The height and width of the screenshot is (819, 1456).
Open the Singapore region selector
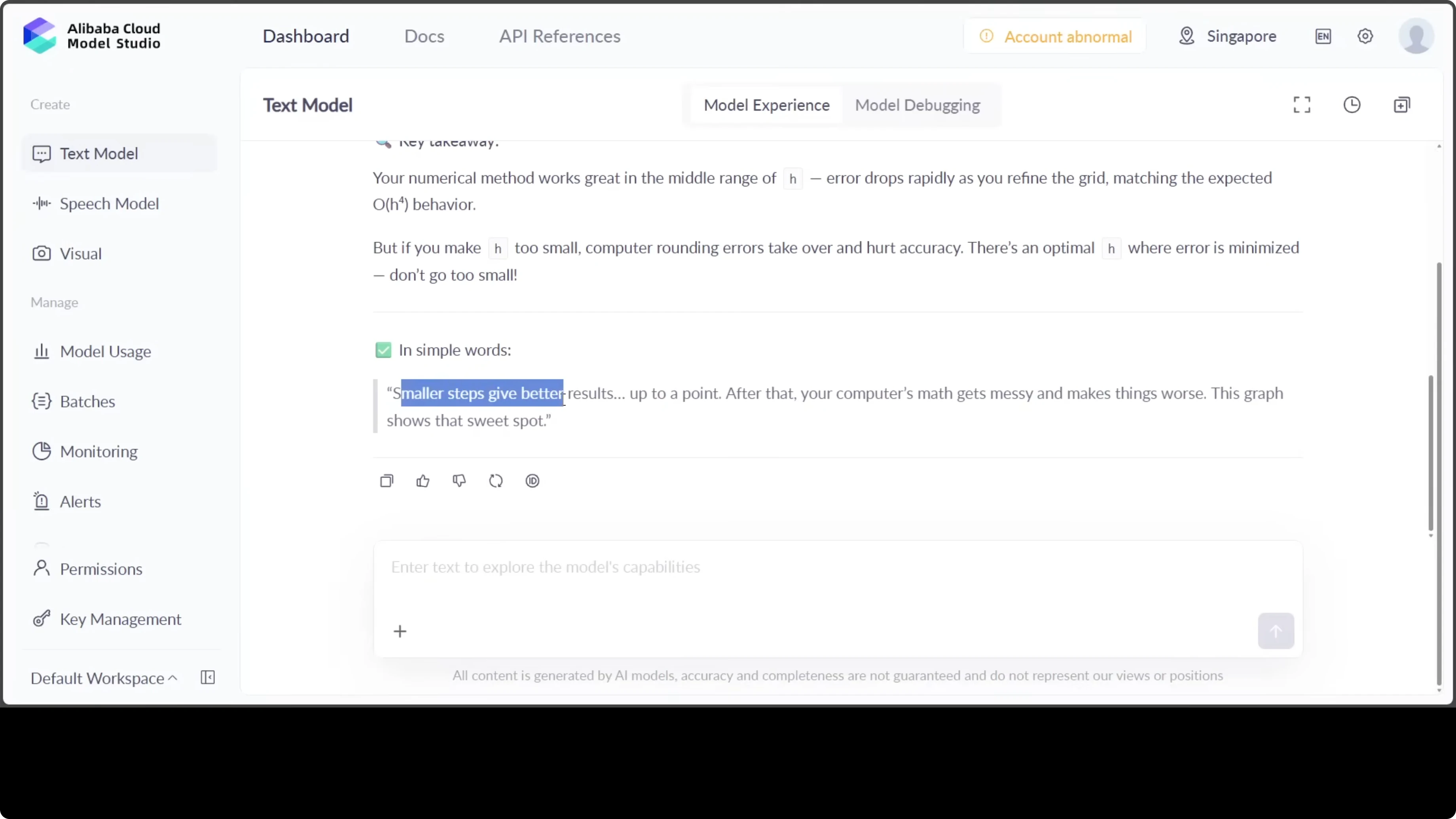[x=1228, y=37]
